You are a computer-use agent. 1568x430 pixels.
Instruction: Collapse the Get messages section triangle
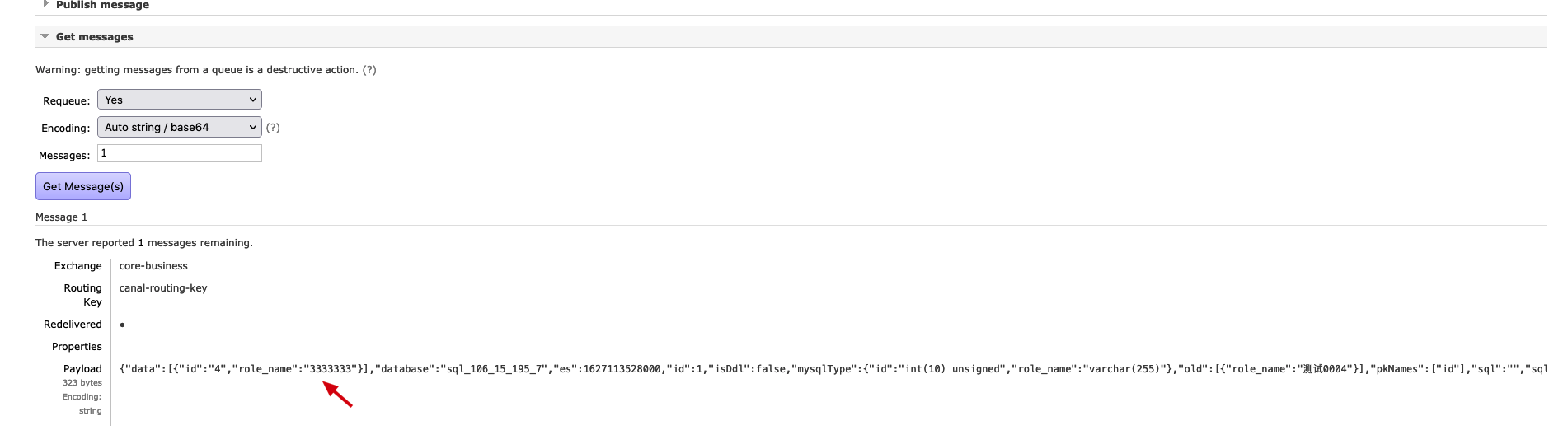pyautogui.click(x=45, y=36)
